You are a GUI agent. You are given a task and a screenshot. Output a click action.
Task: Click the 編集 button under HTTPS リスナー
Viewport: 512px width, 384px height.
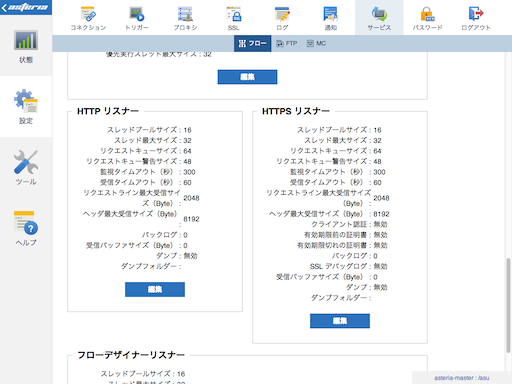(340, 321)
